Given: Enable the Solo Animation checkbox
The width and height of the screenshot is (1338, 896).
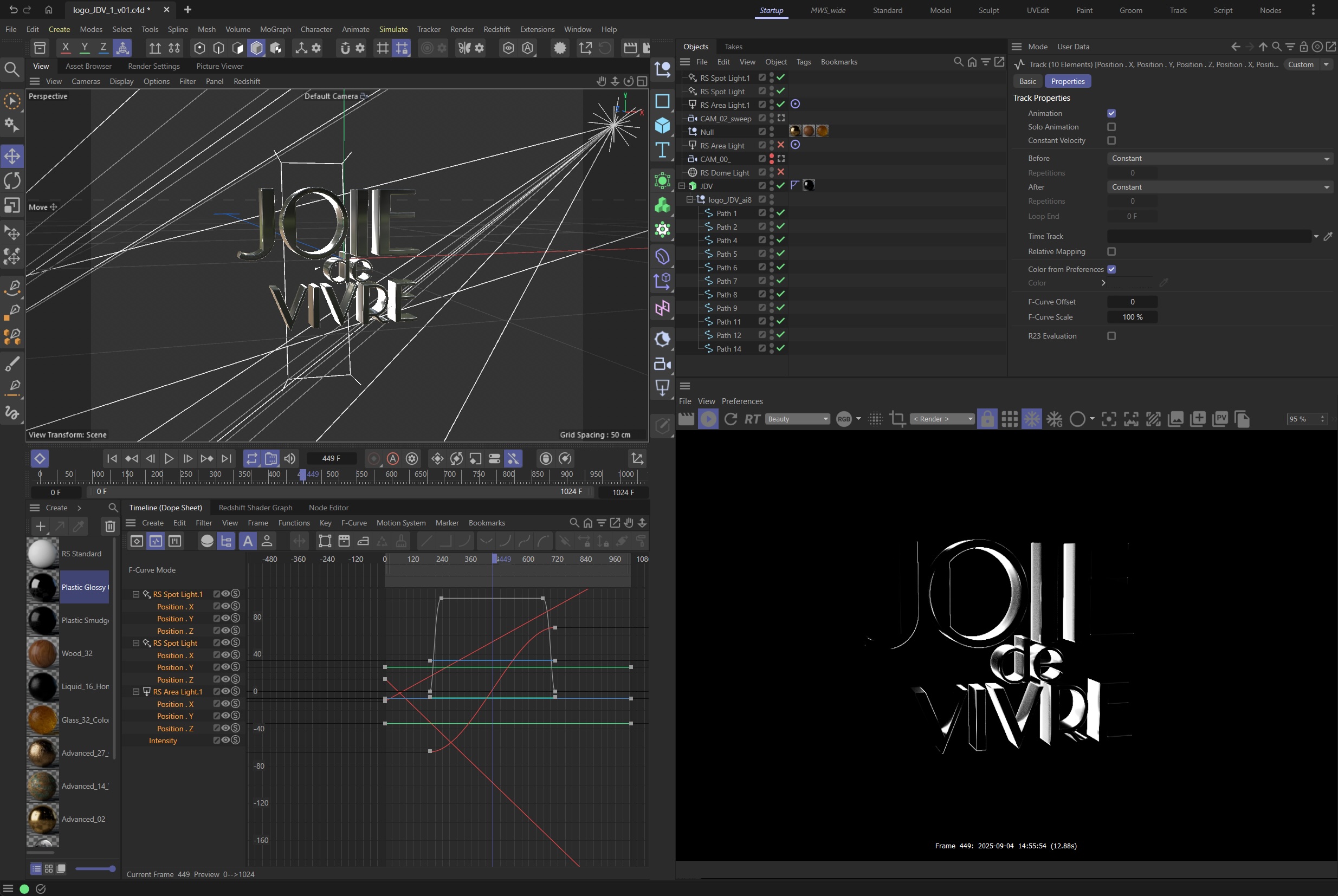Looking at the screenshot, I should pos(1111,127).
